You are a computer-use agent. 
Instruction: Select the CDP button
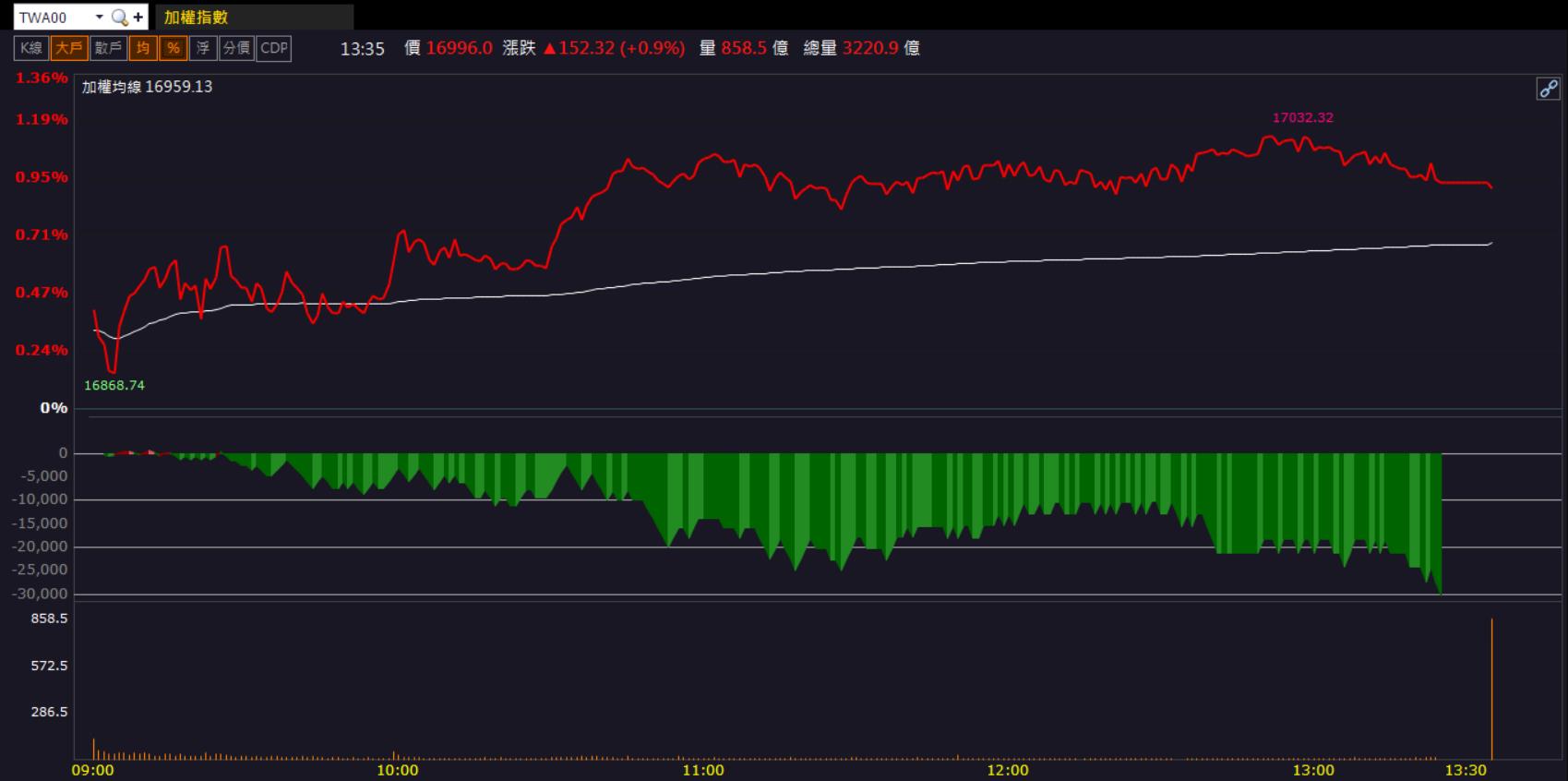pyautogui.click(x=274, y=48)
